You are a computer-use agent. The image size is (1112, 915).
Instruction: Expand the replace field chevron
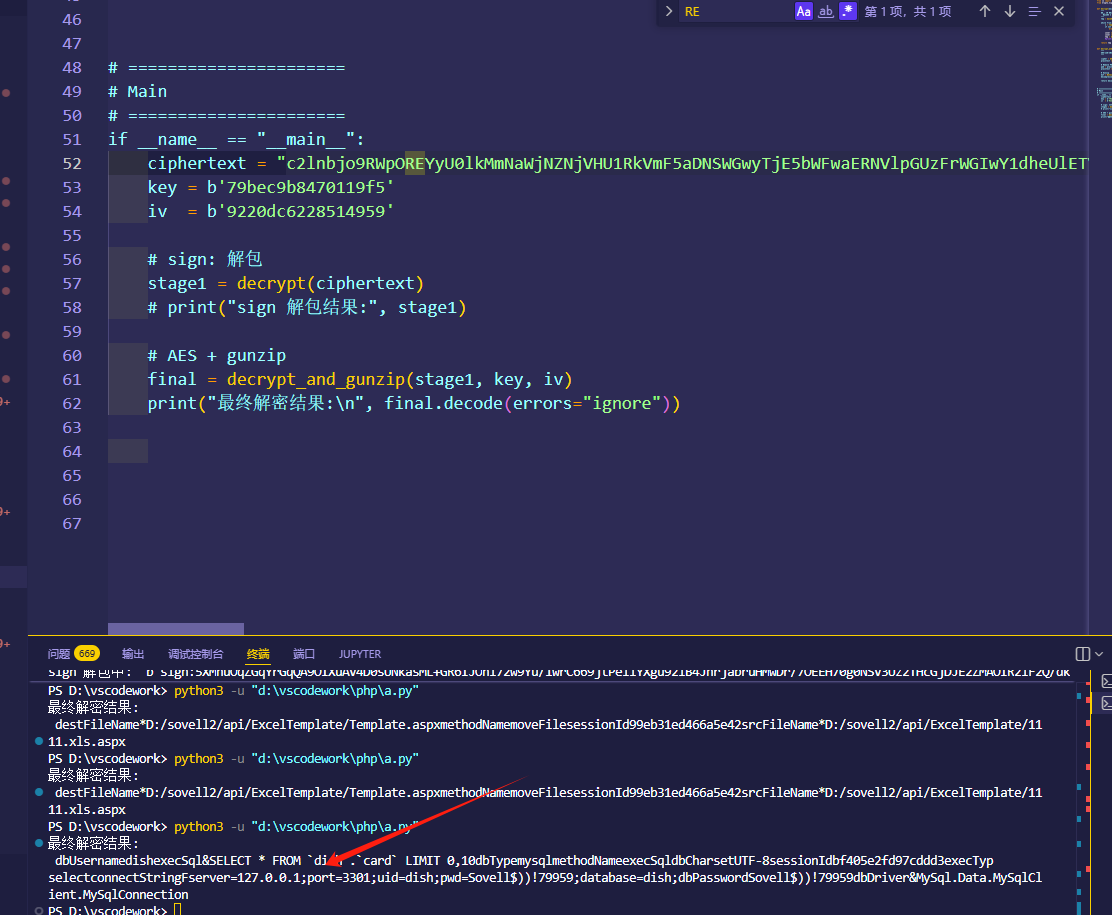[669, 11]
